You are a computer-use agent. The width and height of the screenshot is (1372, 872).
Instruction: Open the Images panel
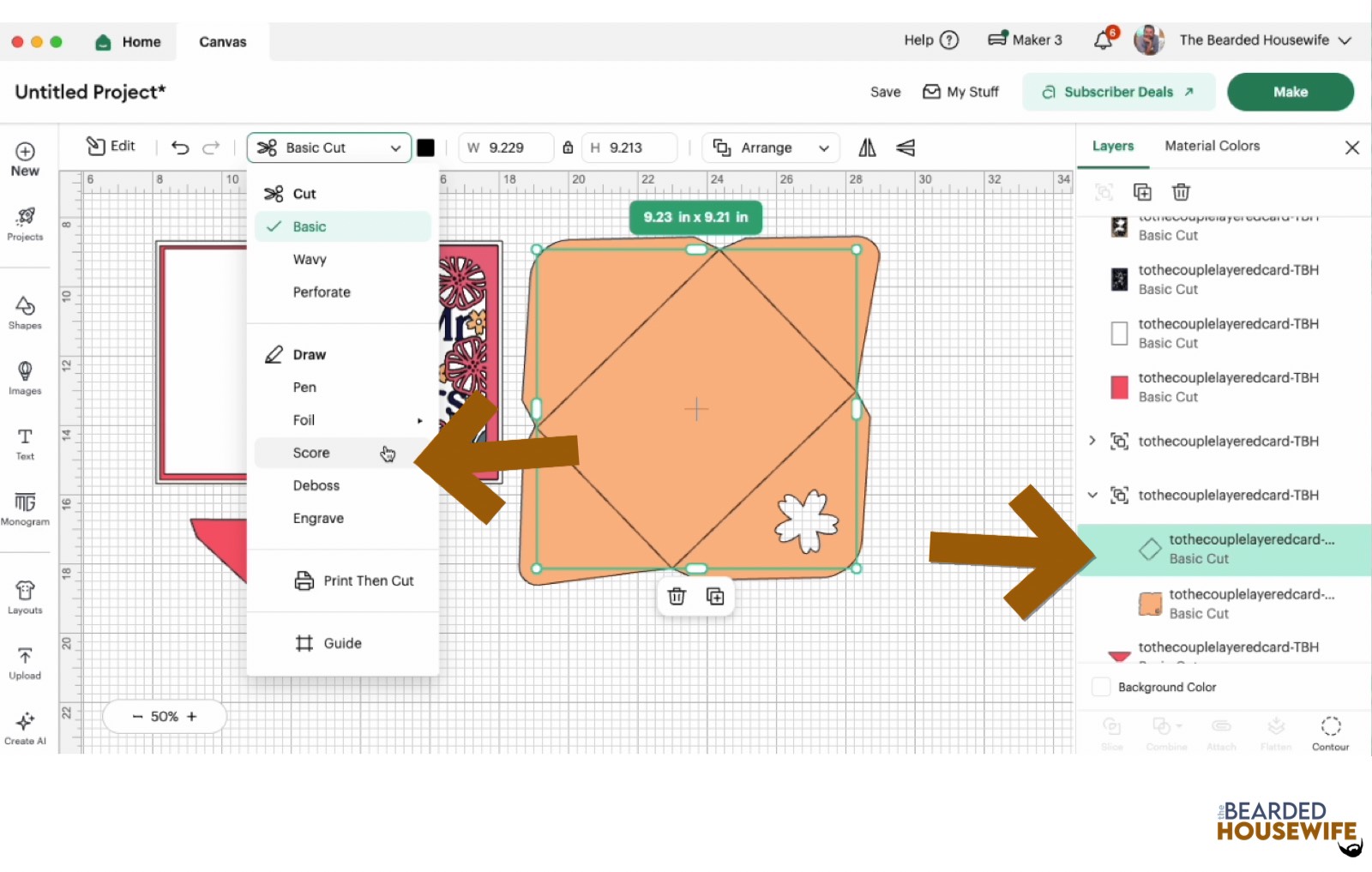click(25, 377)
